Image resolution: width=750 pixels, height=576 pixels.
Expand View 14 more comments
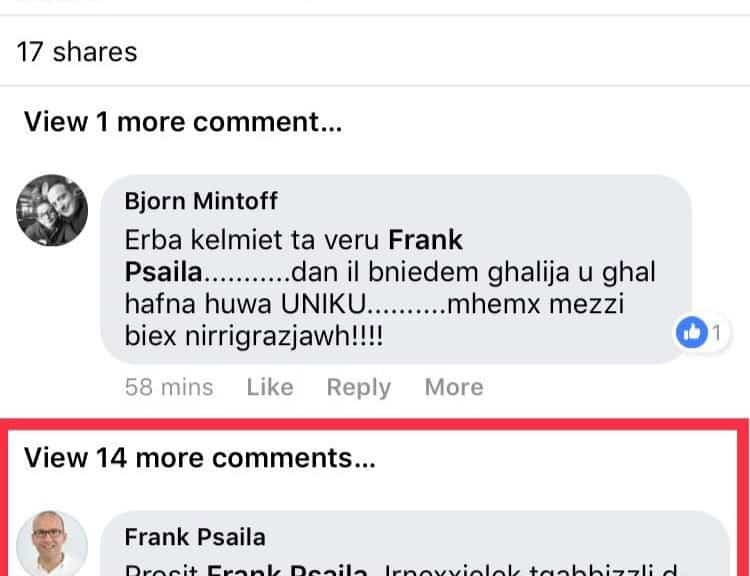(x=200, y=457)
